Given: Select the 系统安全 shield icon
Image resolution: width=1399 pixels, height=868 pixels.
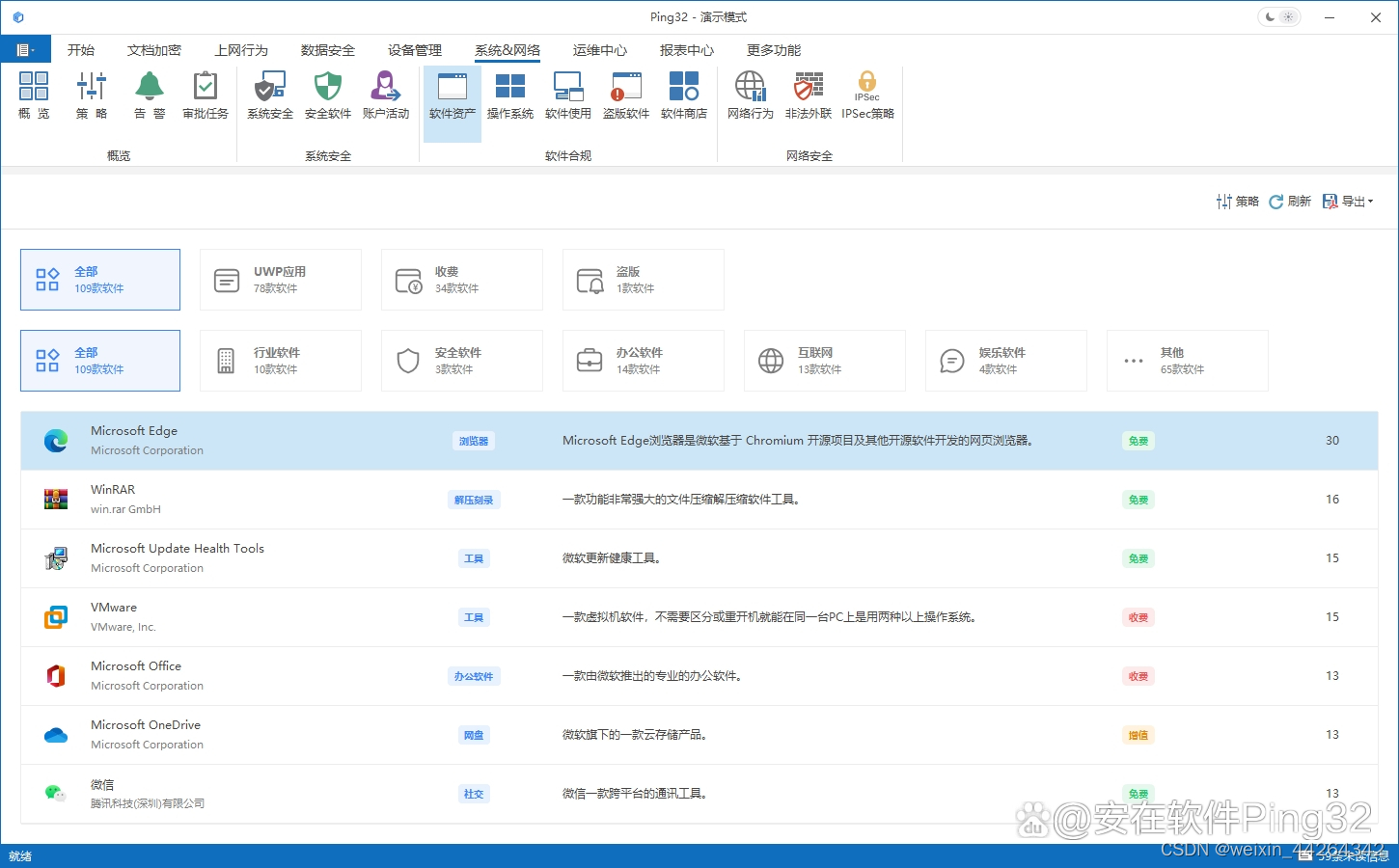Looking at the screenshot, I should click(x=270, y=95).
